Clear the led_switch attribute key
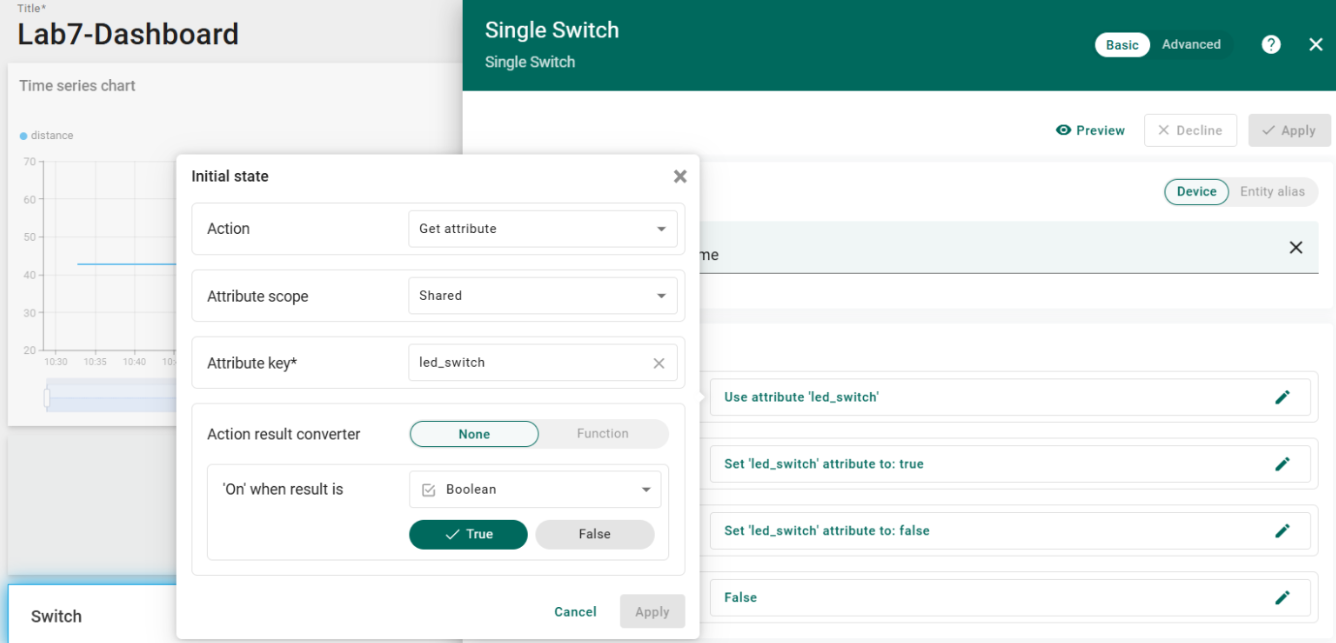The image size is (1336, 643). point(659,363)
